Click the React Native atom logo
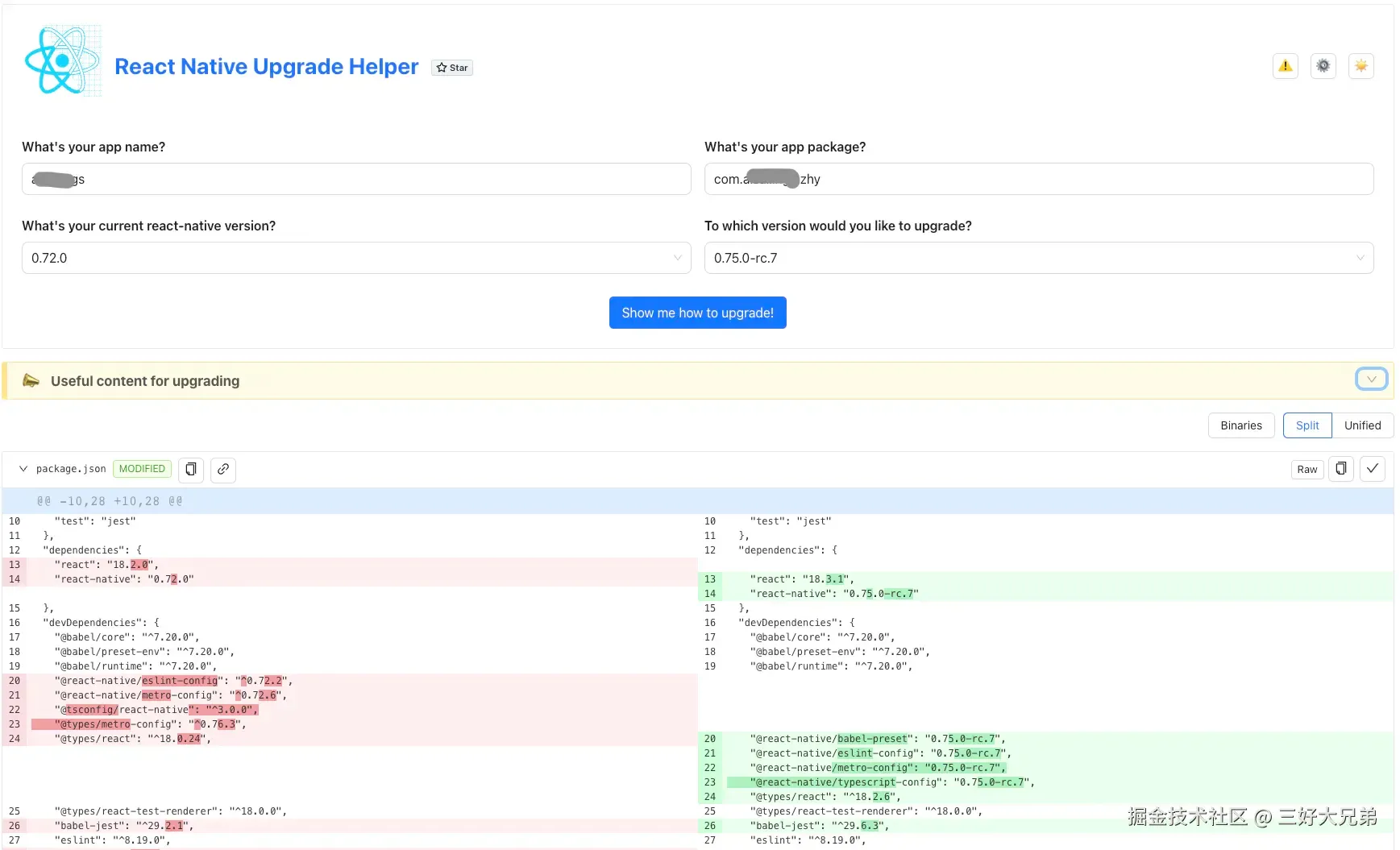Viewport: 1400px width, 850px height. (63, 60)
